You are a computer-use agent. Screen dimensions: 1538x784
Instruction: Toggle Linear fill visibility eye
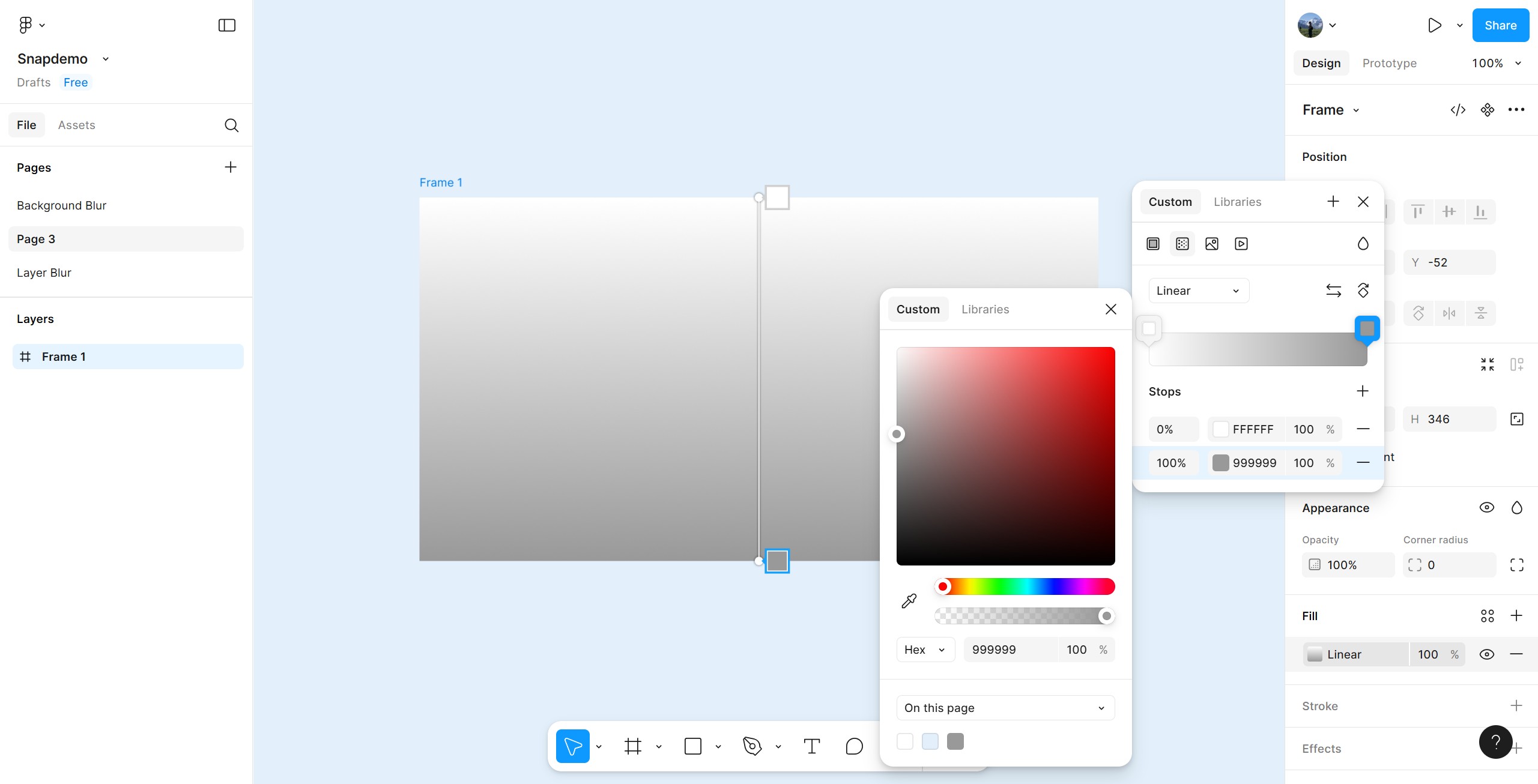1487,654
